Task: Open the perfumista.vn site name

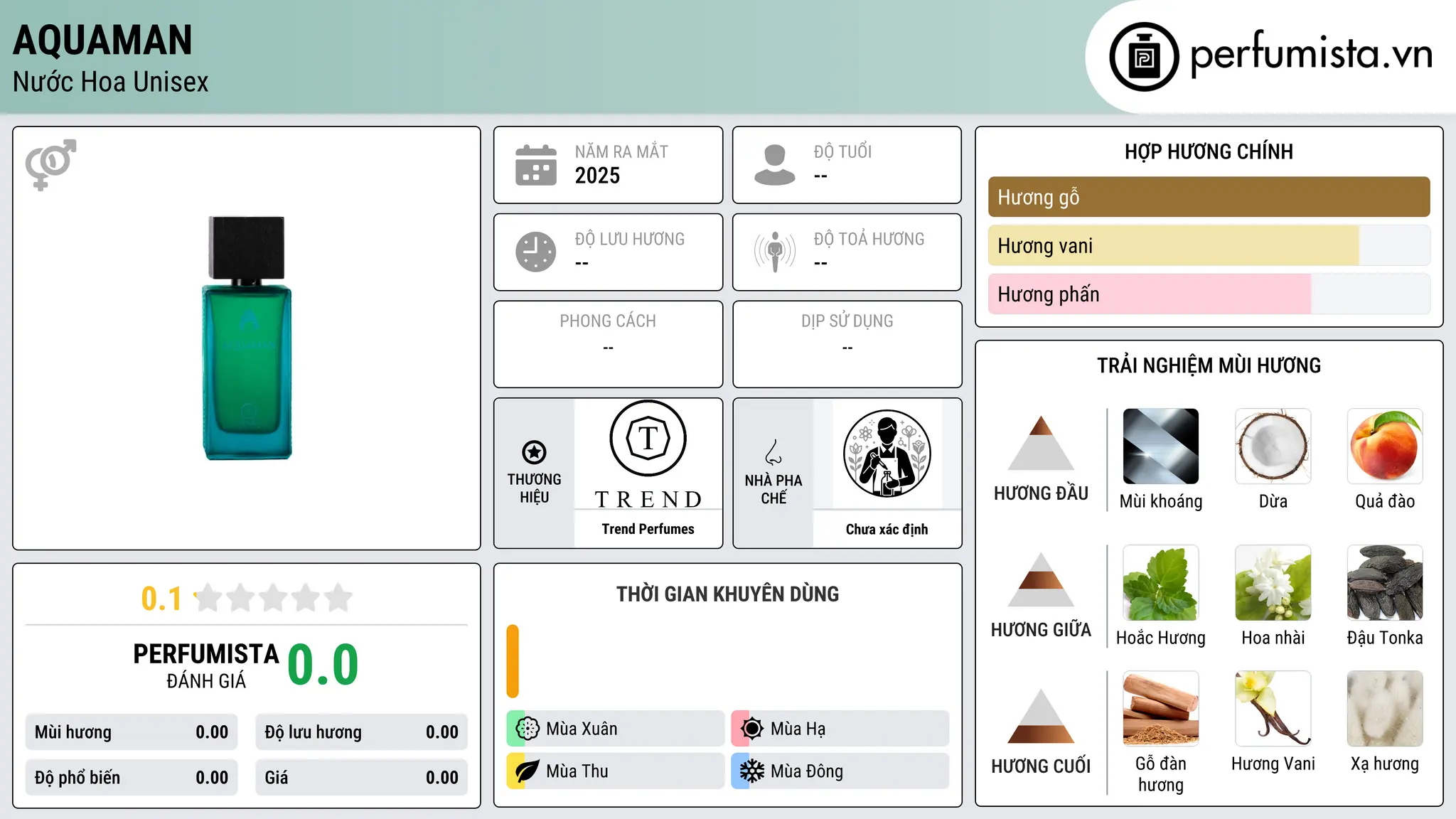Action: (1311, 53)
